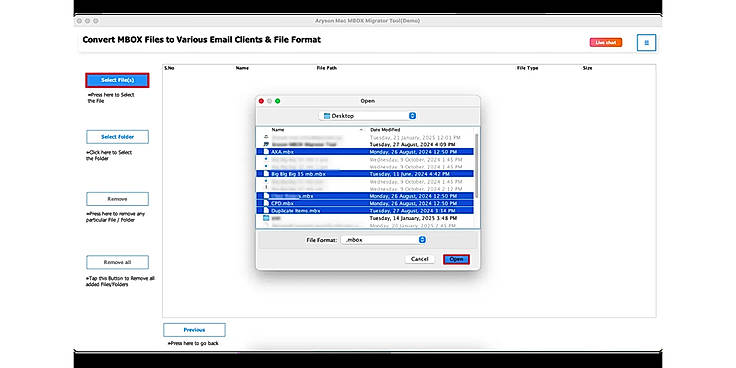Confirm with the Open button in dialog
The height and width of the screenshot is (368, 736).
(456, 259)
